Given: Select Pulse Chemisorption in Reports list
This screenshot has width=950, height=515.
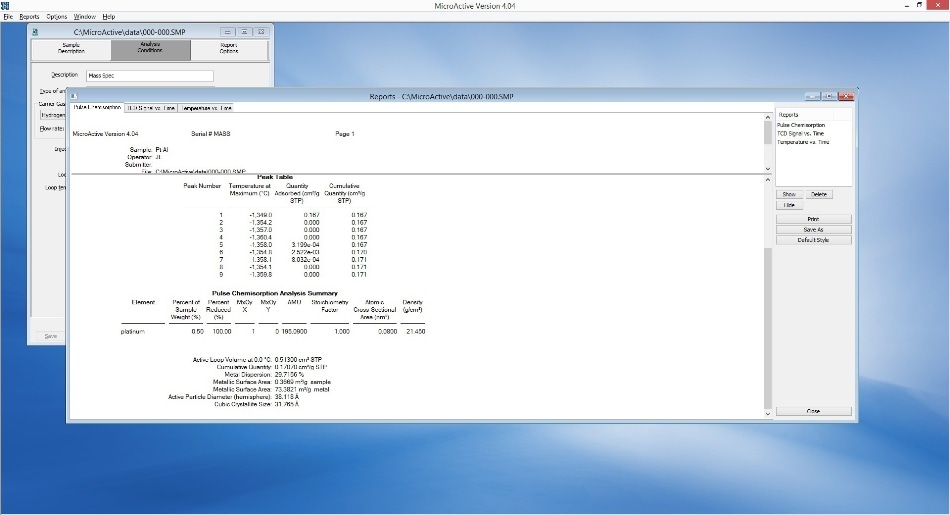Looking at the screenshot, I should click(801, 125).
